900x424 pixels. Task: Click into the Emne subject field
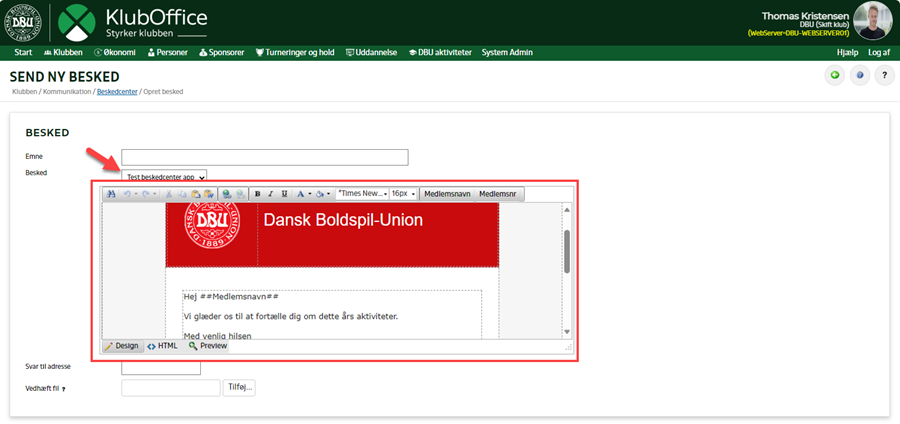coord(265,157)
